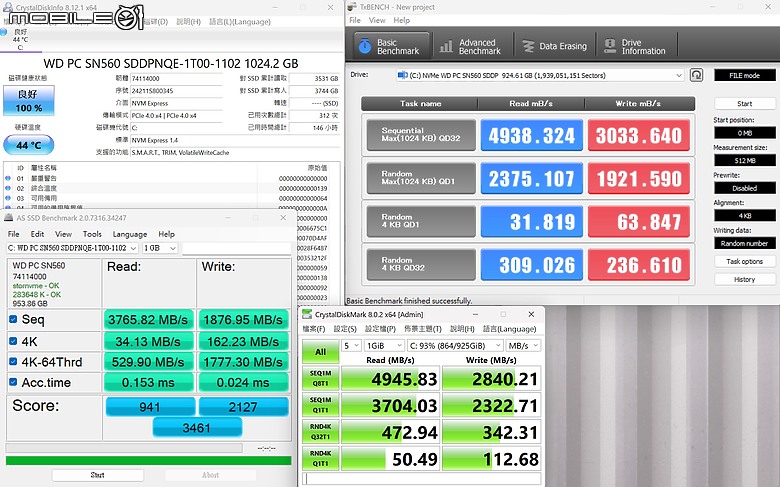780x487 pixels.
Task: Open AS SSD Language menu
Action: [x=130, y=234]
